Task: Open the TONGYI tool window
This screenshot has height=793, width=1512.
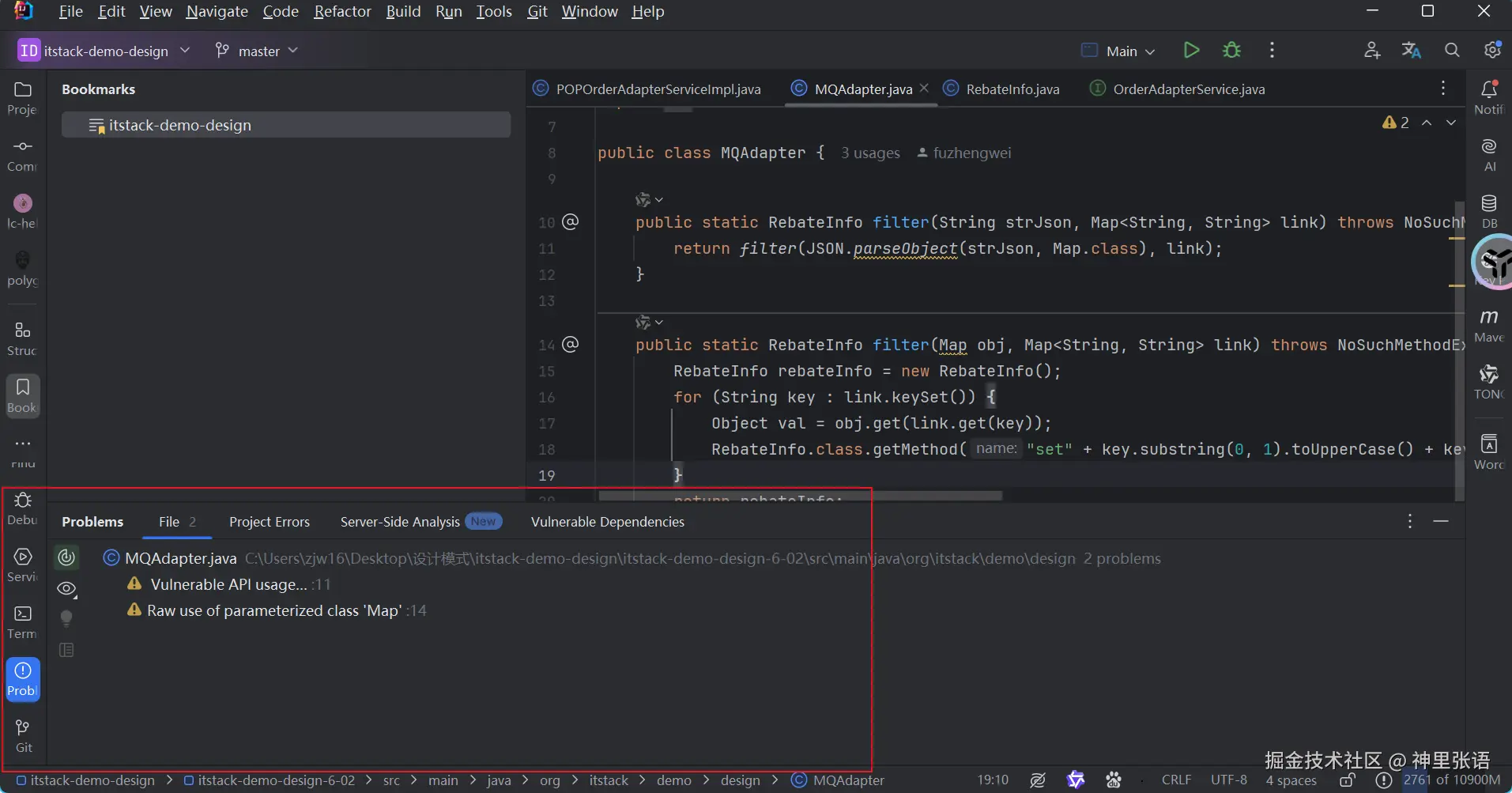Action: click(1489, 383)
